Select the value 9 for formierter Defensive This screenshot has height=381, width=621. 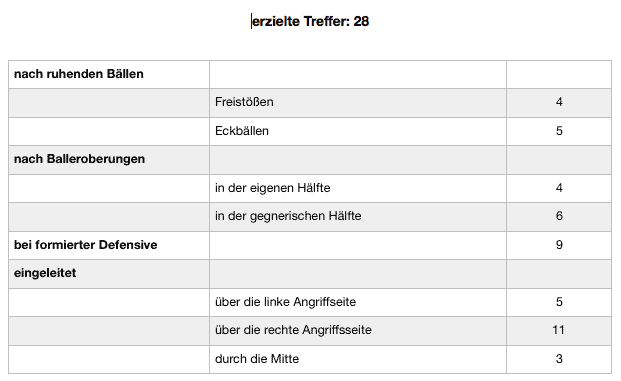[559, 246]
